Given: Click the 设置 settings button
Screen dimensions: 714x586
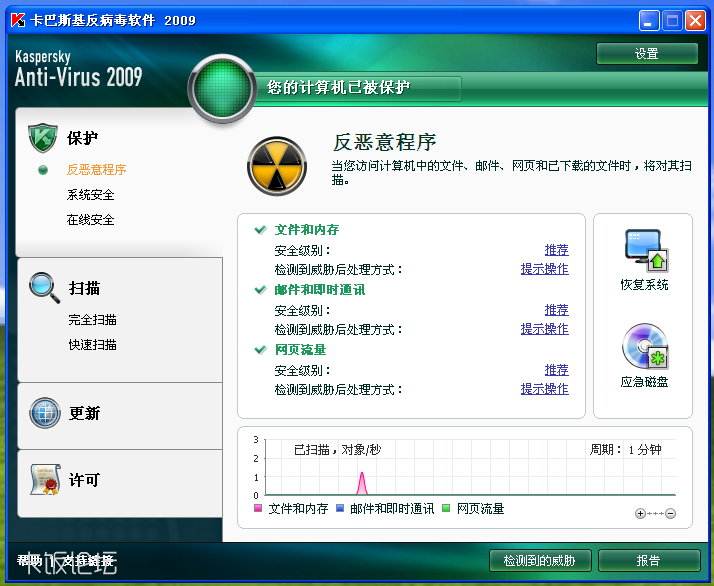Looking at the screenshot, I should (646, 54).
